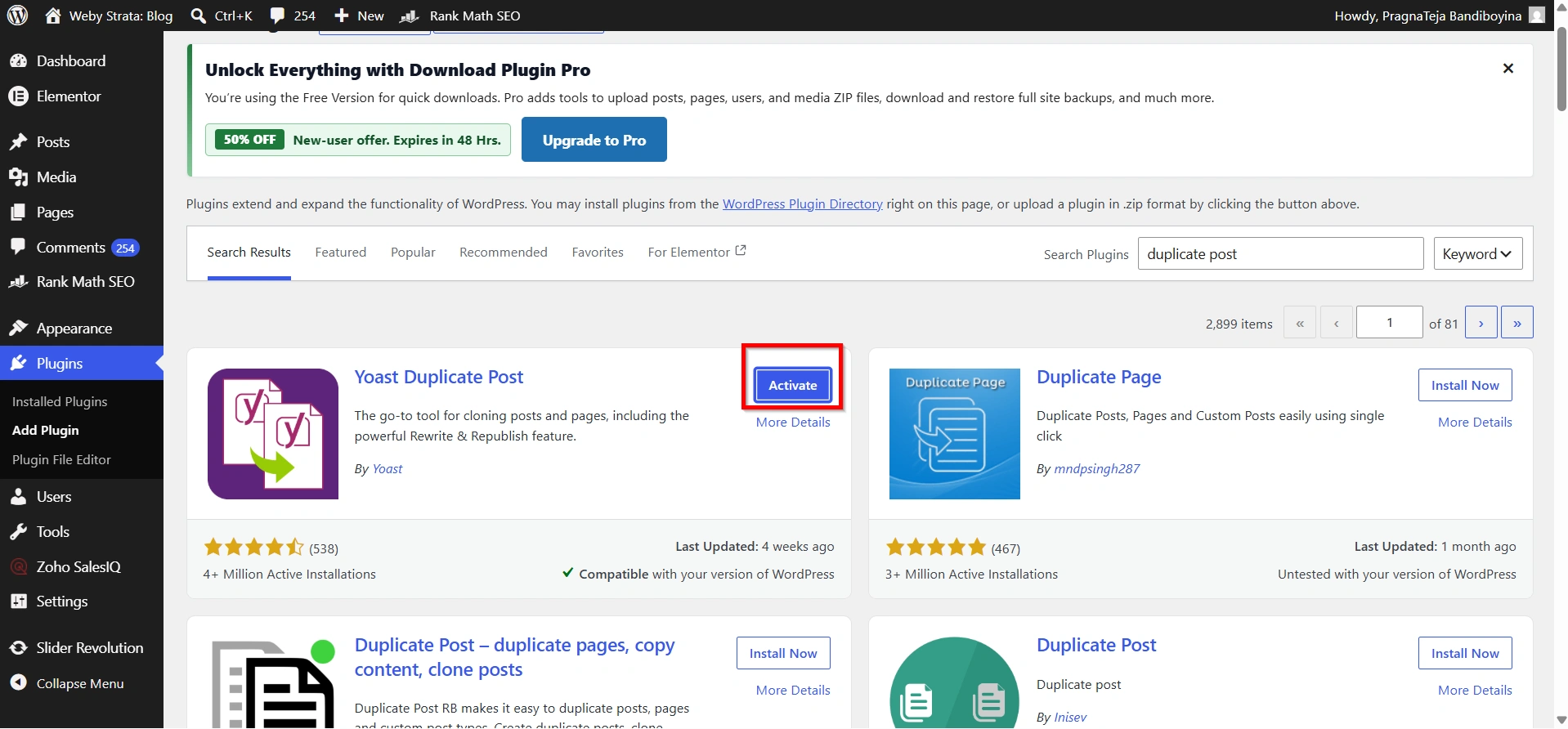Viewport: 1568px width, 729px height.
Task: Click Collapse Menu at sidebar bottom
Action: [82, 683]
